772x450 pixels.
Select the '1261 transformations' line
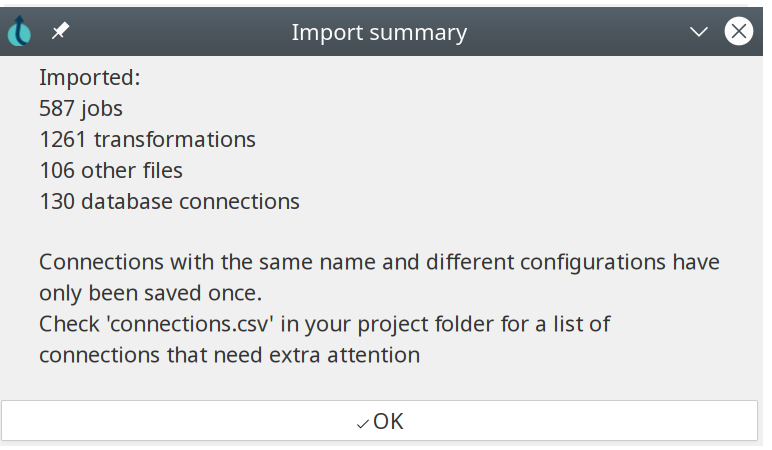[147, 139]
